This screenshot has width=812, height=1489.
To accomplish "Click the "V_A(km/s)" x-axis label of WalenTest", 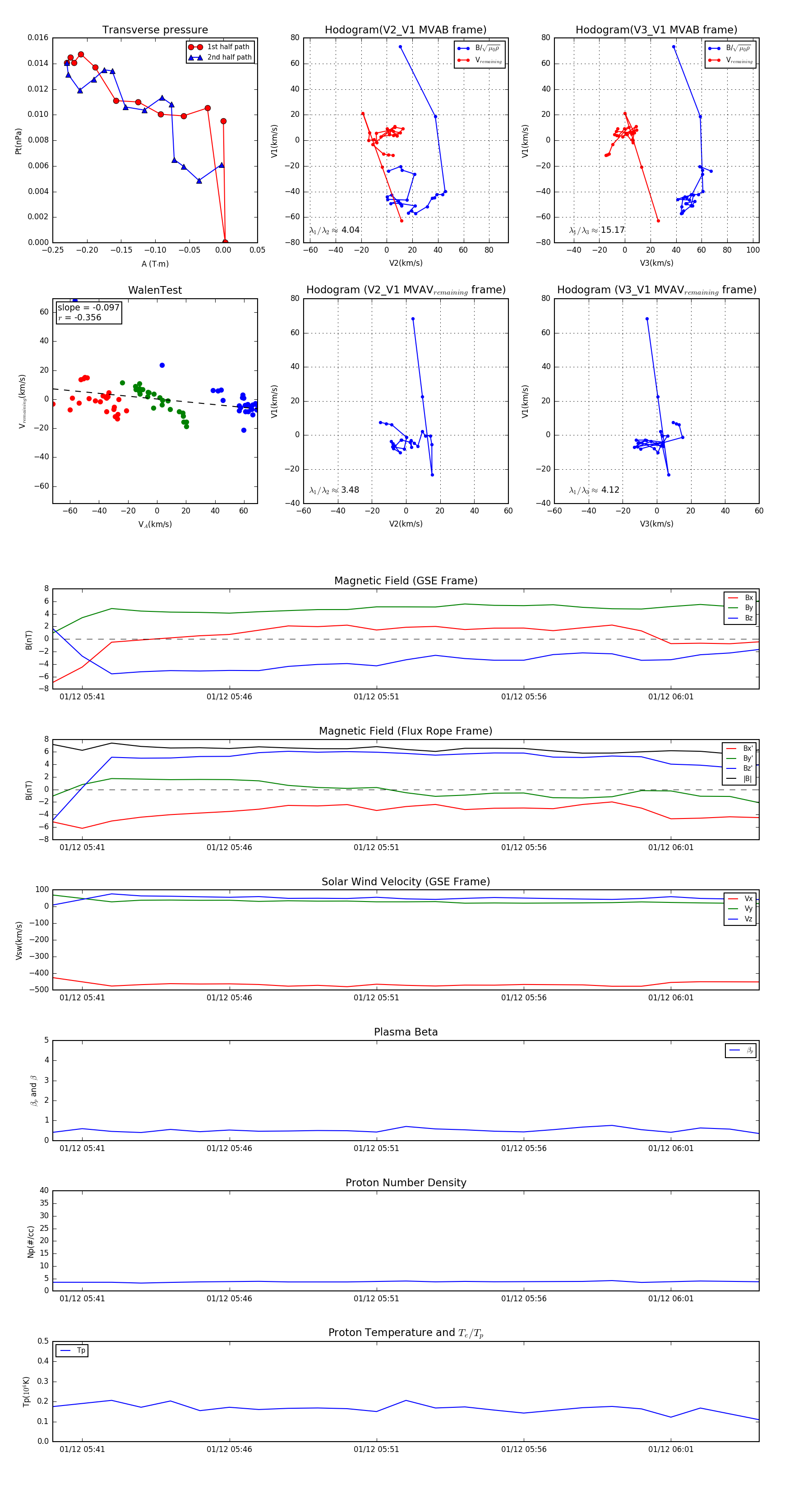I will pyautogui.click(x=155, y=524).
